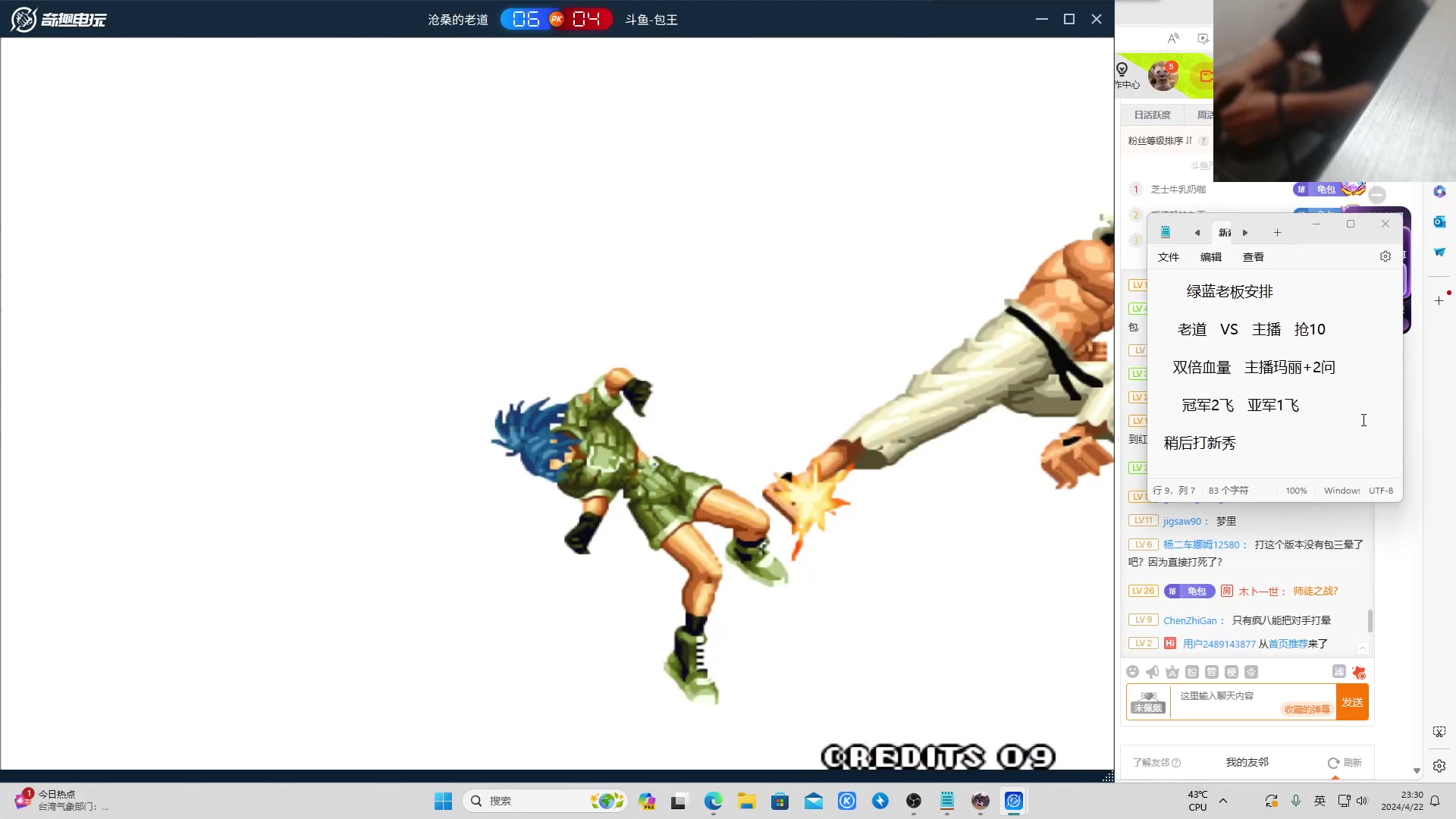Click the megaphone broadcast icon
1456x819 pixels.
coord(1152,672)
